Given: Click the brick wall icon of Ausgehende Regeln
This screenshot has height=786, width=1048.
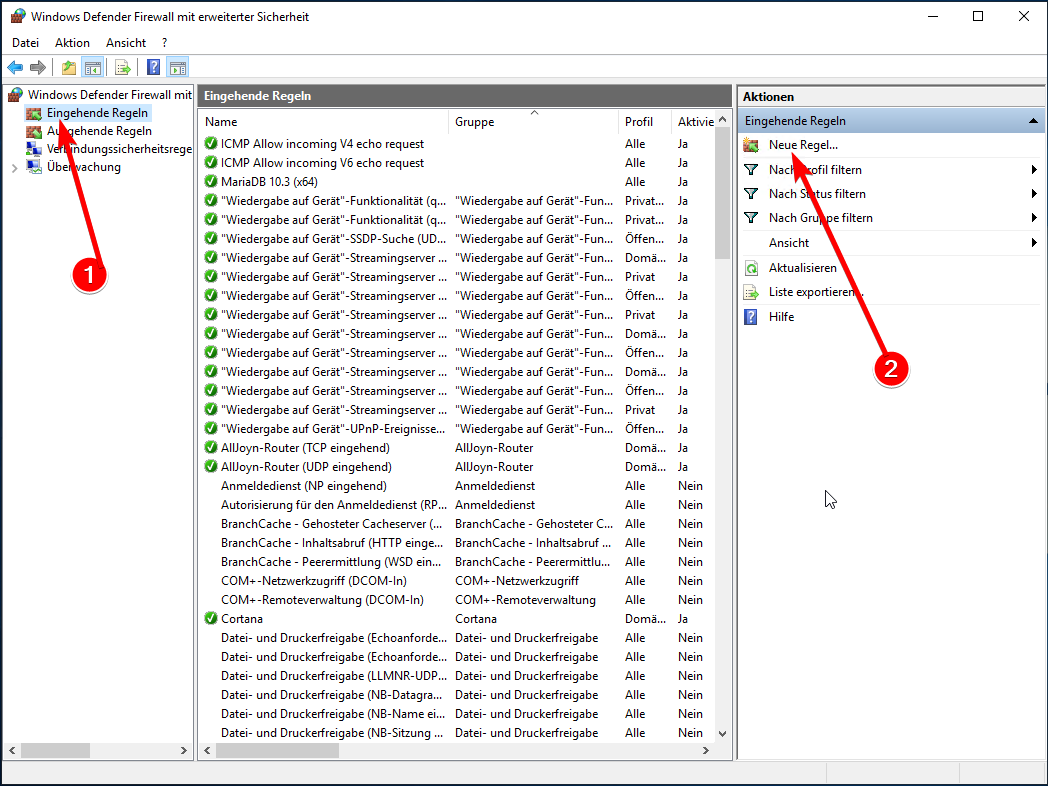Looking at the screenshot, I should coord(33,131).
